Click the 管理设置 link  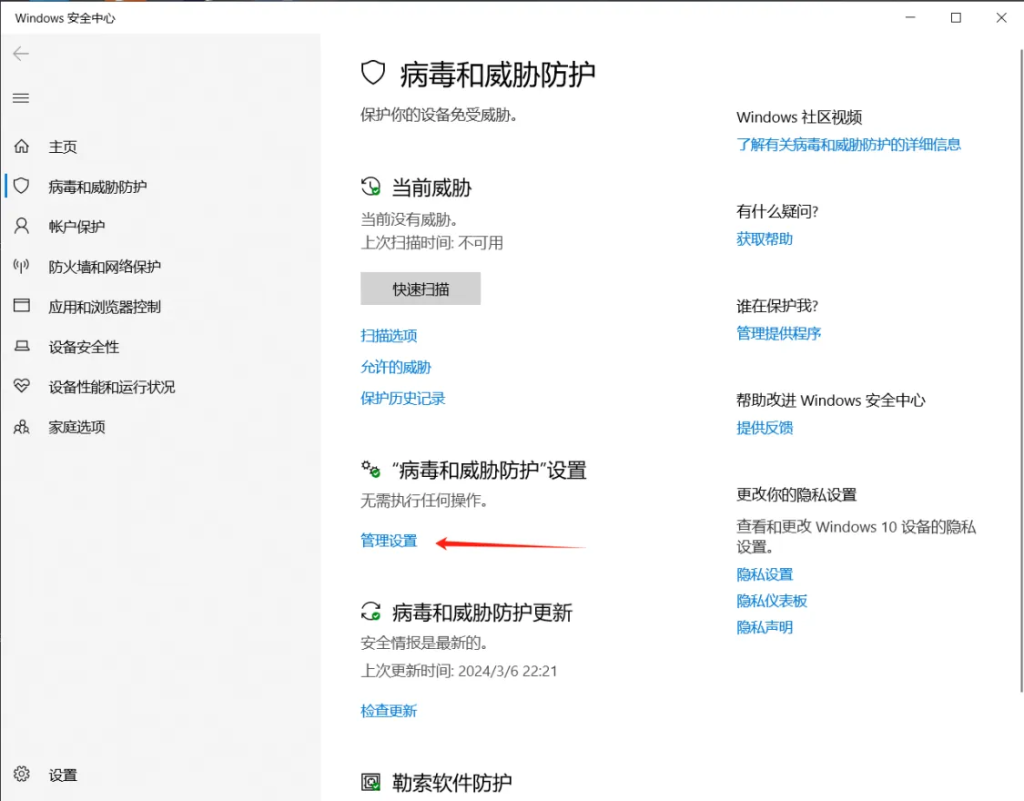389,541
